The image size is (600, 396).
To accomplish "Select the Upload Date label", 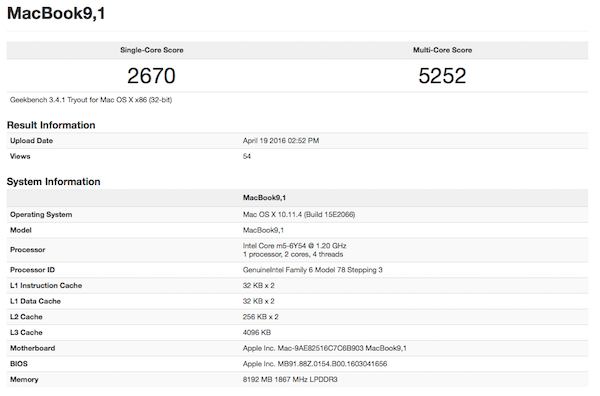I will coord(31,141).
